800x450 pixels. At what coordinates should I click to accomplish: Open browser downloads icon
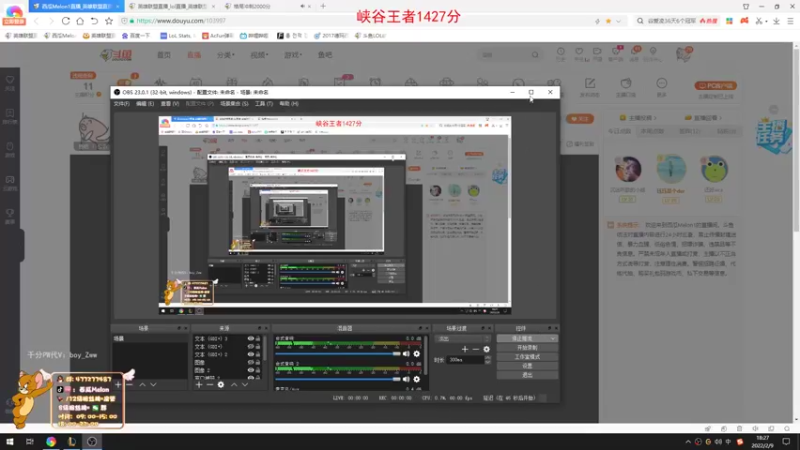coord(776,21)
